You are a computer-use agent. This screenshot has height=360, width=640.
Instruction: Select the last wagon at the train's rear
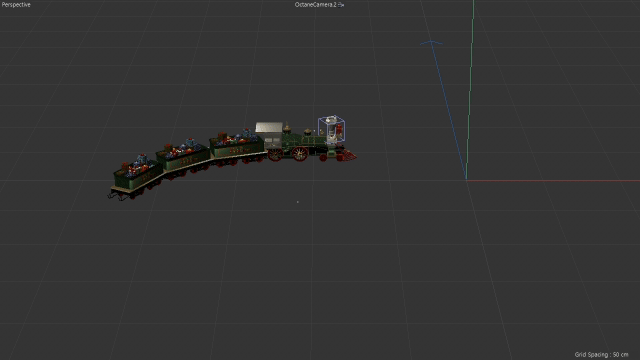pyautogui.click(x=135, y=176)
